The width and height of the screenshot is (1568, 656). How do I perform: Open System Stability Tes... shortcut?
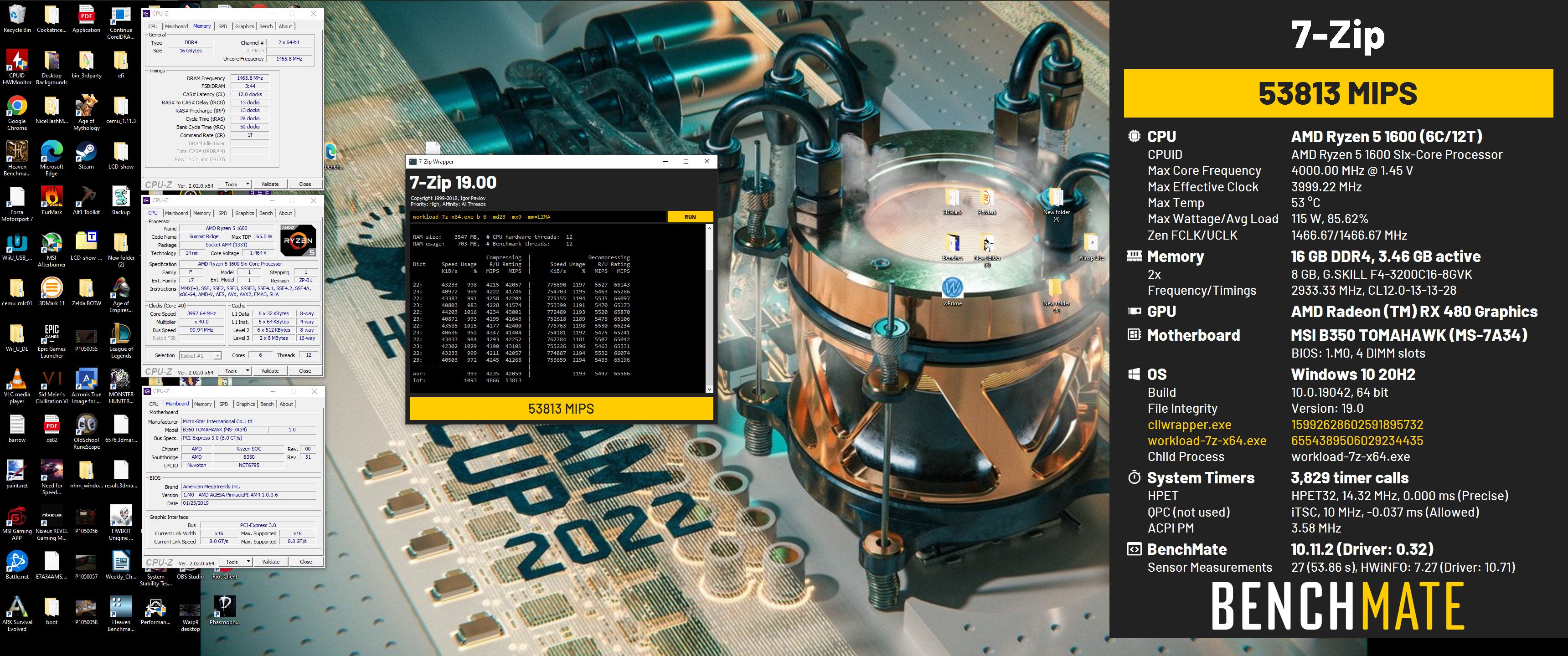[x=155, y=580]
